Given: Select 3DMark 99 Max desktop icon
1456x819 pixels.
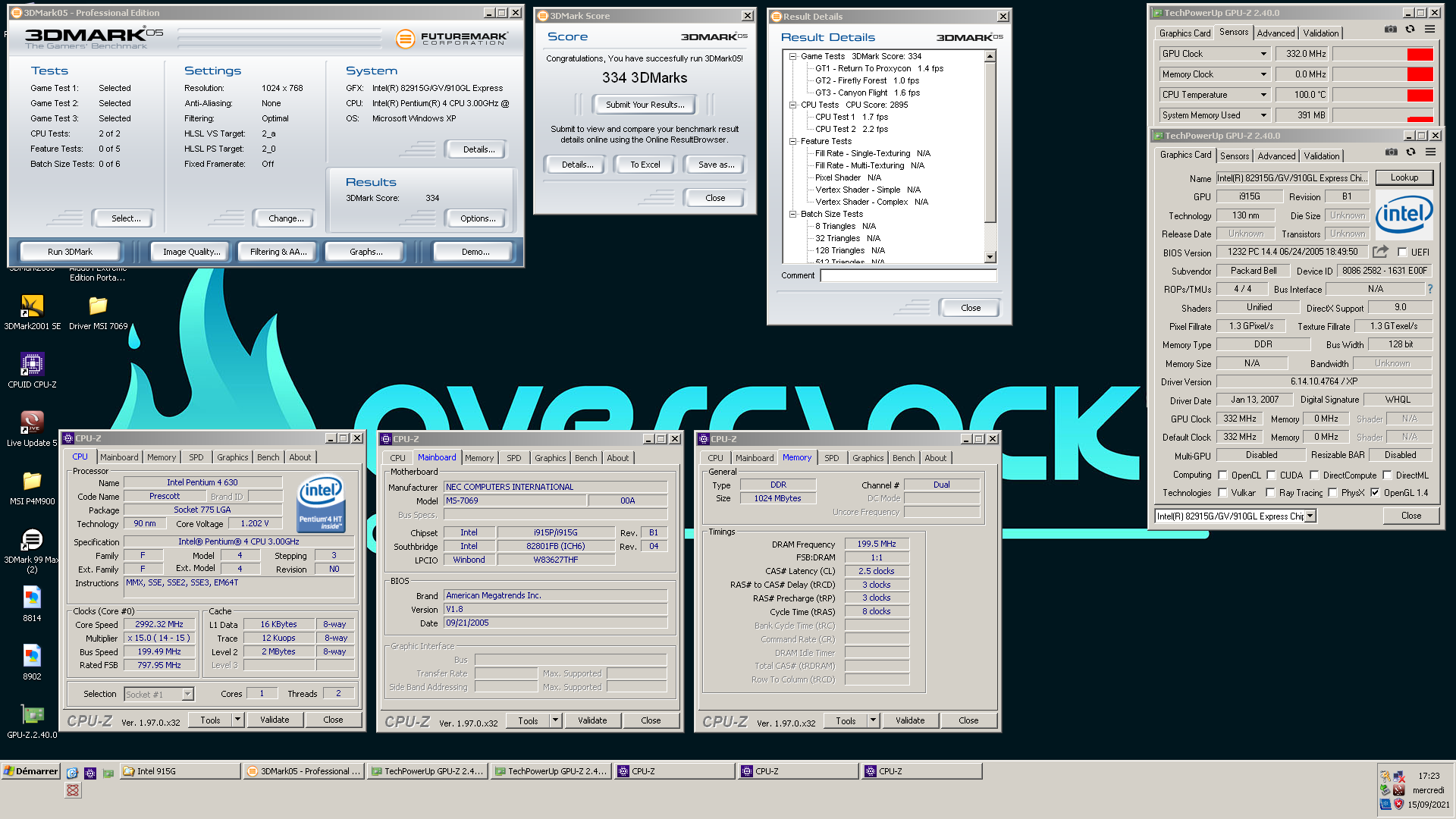Looking at the screenshot, I should click(x=32, y=551).
